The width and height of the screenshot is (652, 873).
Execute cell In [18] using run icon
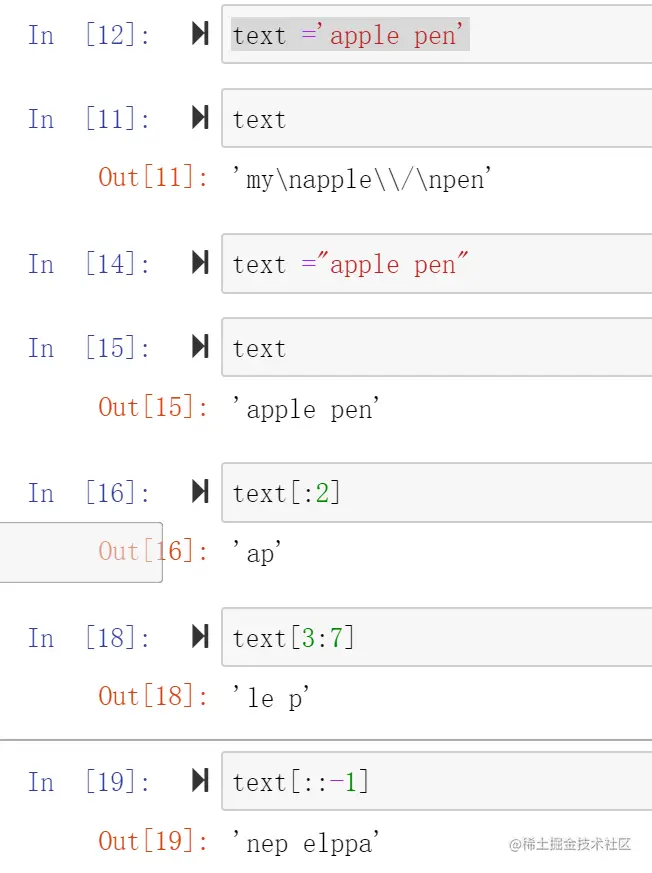200,638
